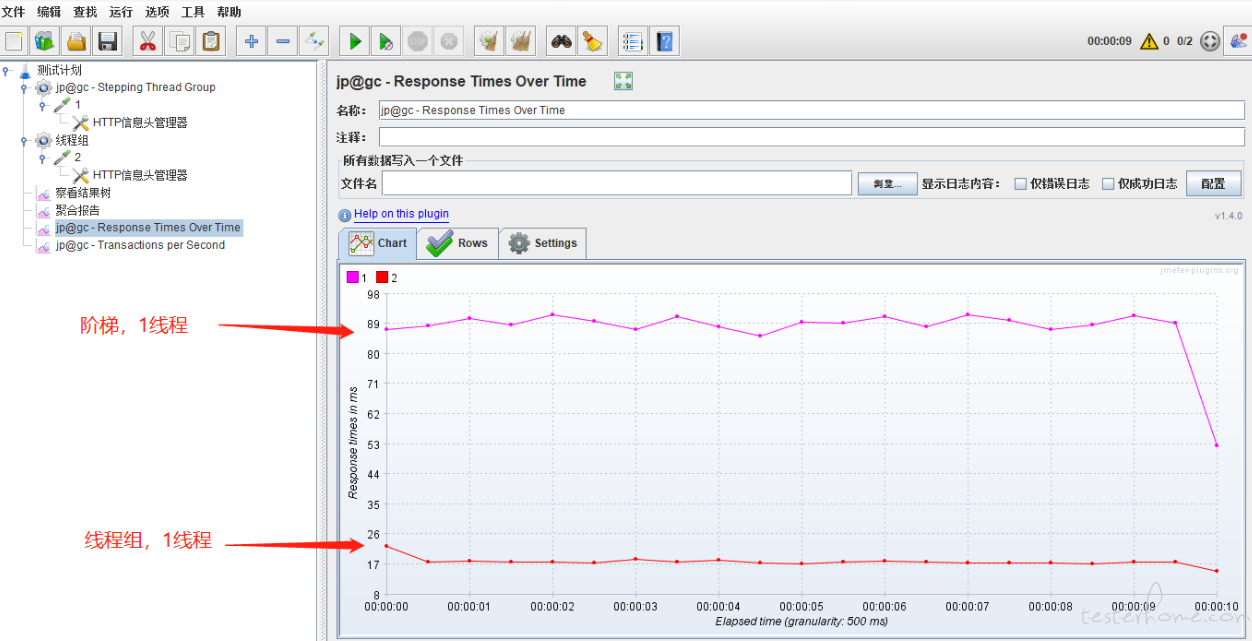The image size is (1252, 641).
Task: Open the Help on this plugin link
Action: tap(401, 214)
